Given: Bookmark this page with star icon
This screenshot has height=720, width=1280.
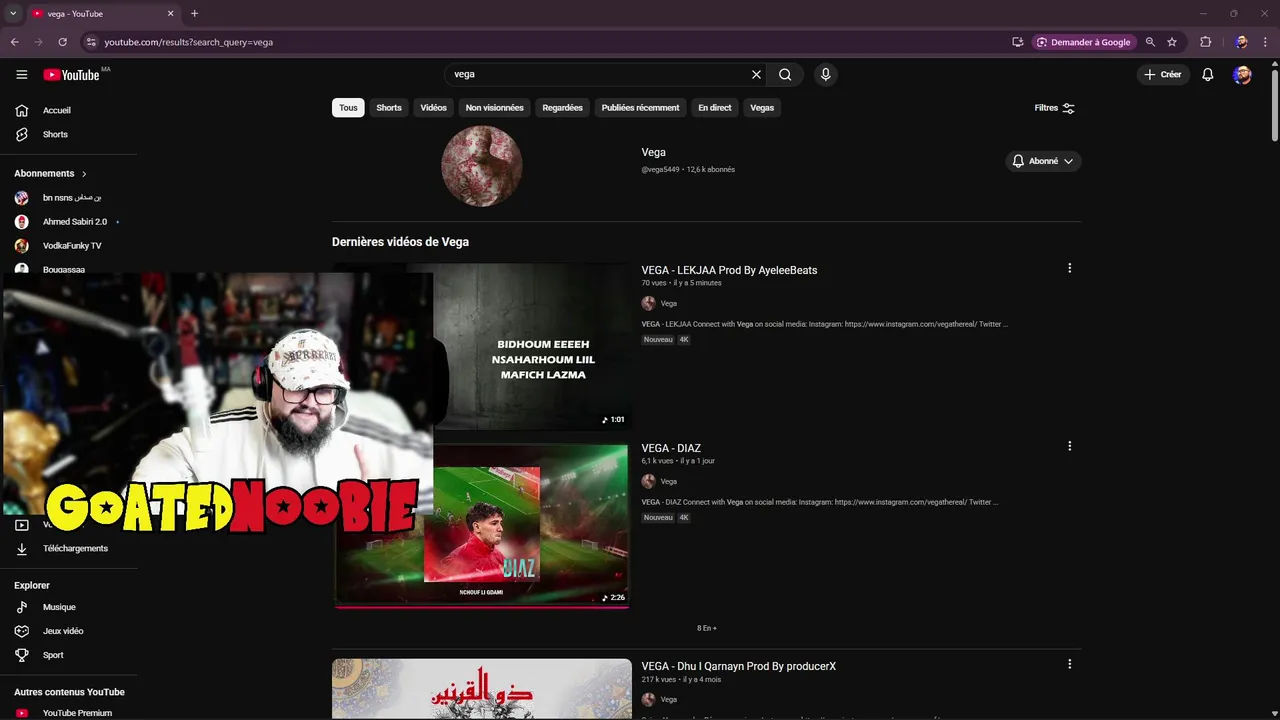Looking at the screenshot, I should 1172,42.
